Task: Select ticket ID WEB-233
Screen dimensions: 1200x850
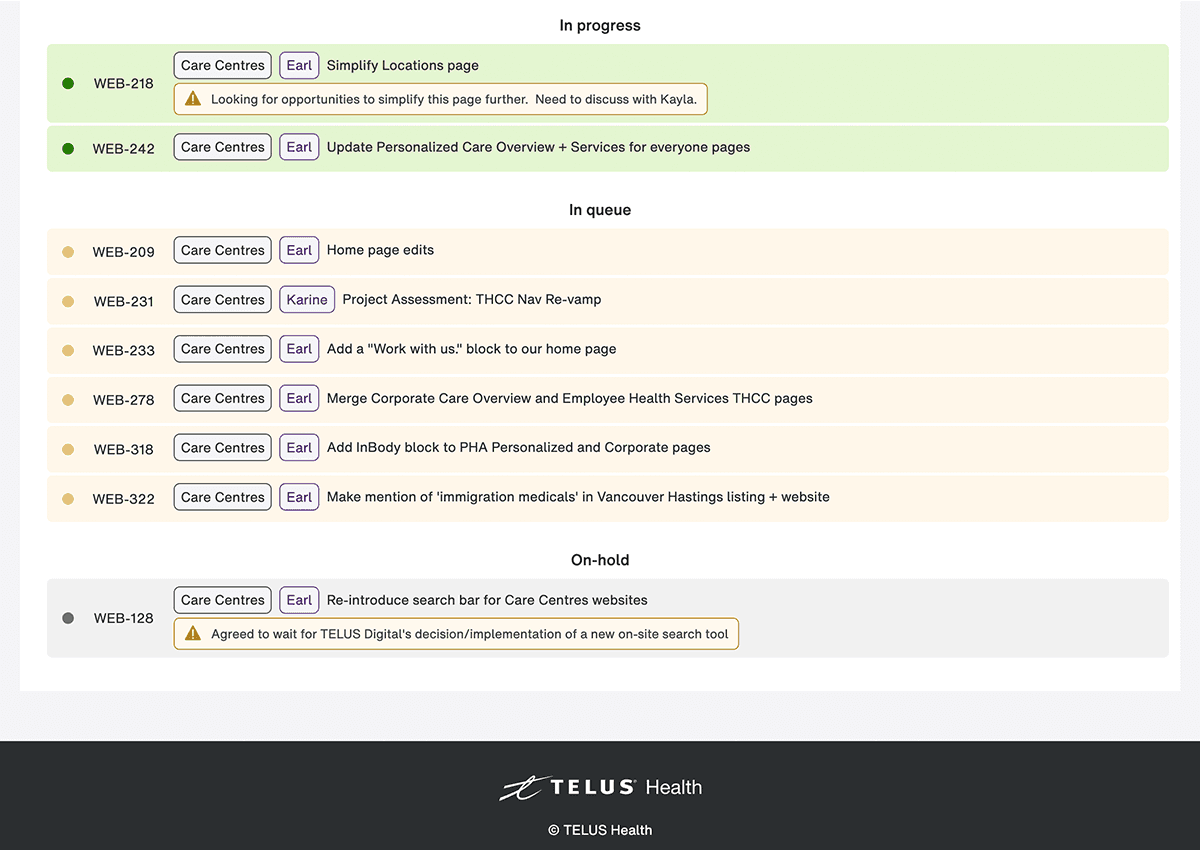Action: pyautogui.click(x=124, y=351)
